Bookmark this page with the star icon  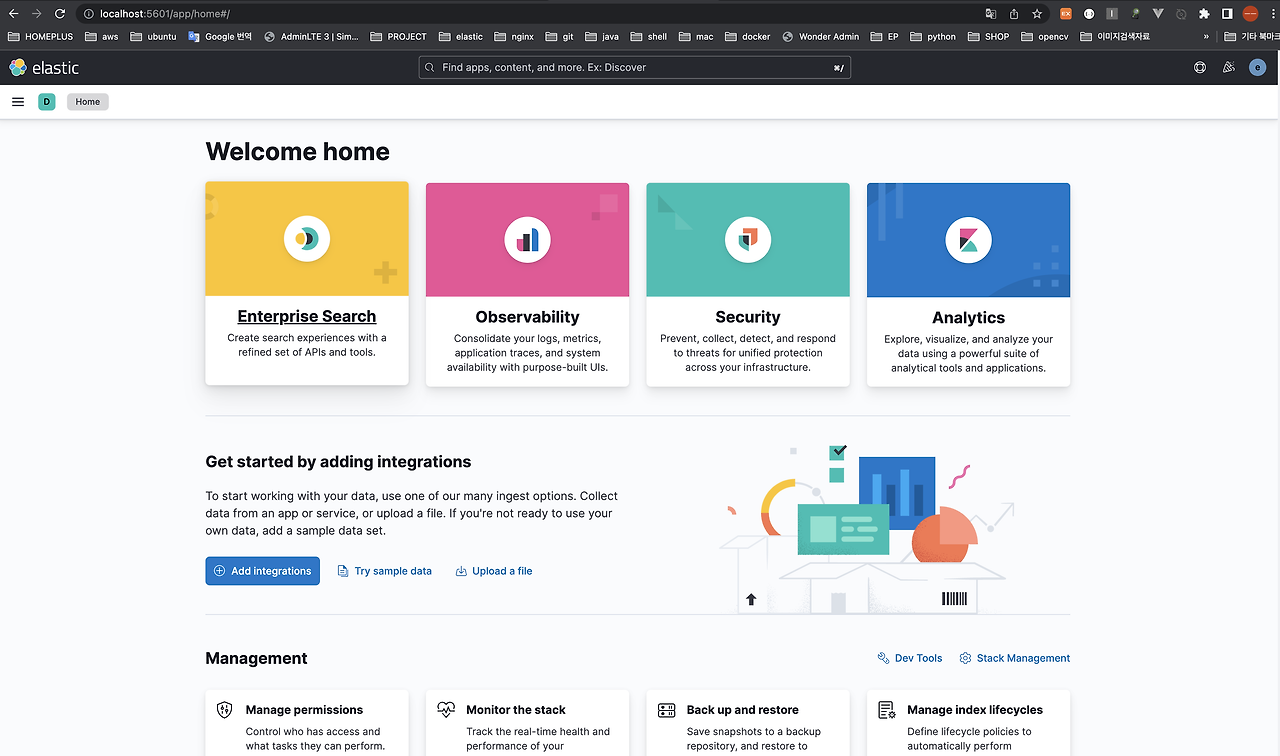pyautogui.click(x=1037, y=14)
